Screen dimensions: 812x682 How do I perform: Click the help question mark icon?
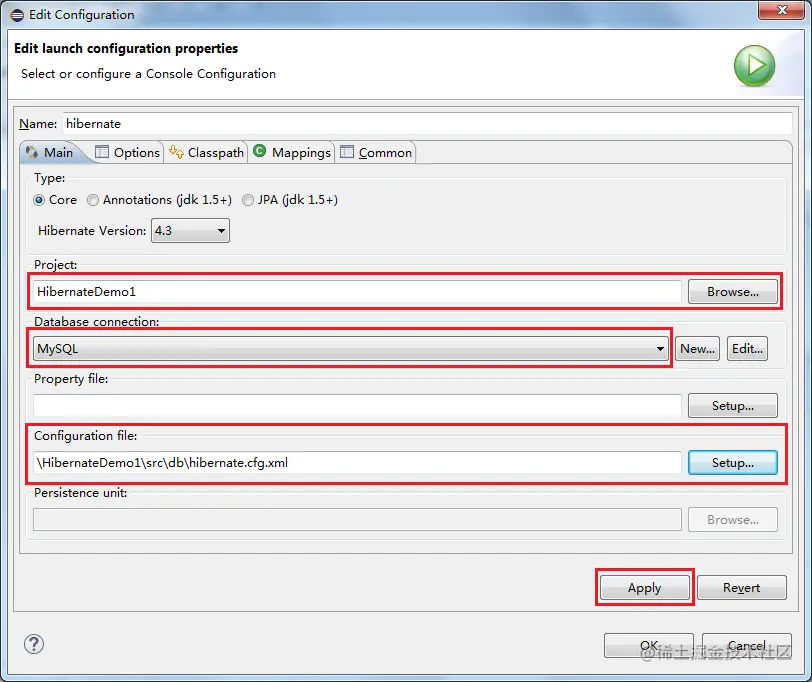[x=33, y=645]
